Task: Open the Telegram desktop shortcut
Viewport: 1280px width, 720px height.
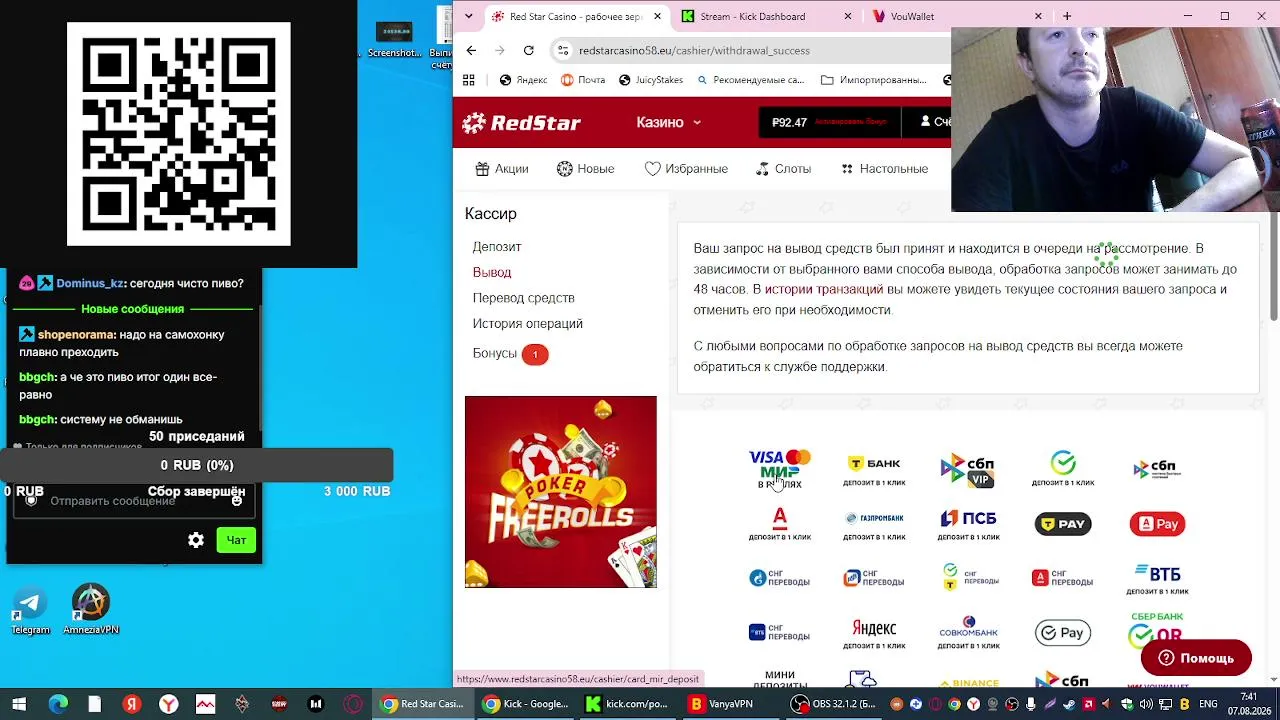Action: 30,610
